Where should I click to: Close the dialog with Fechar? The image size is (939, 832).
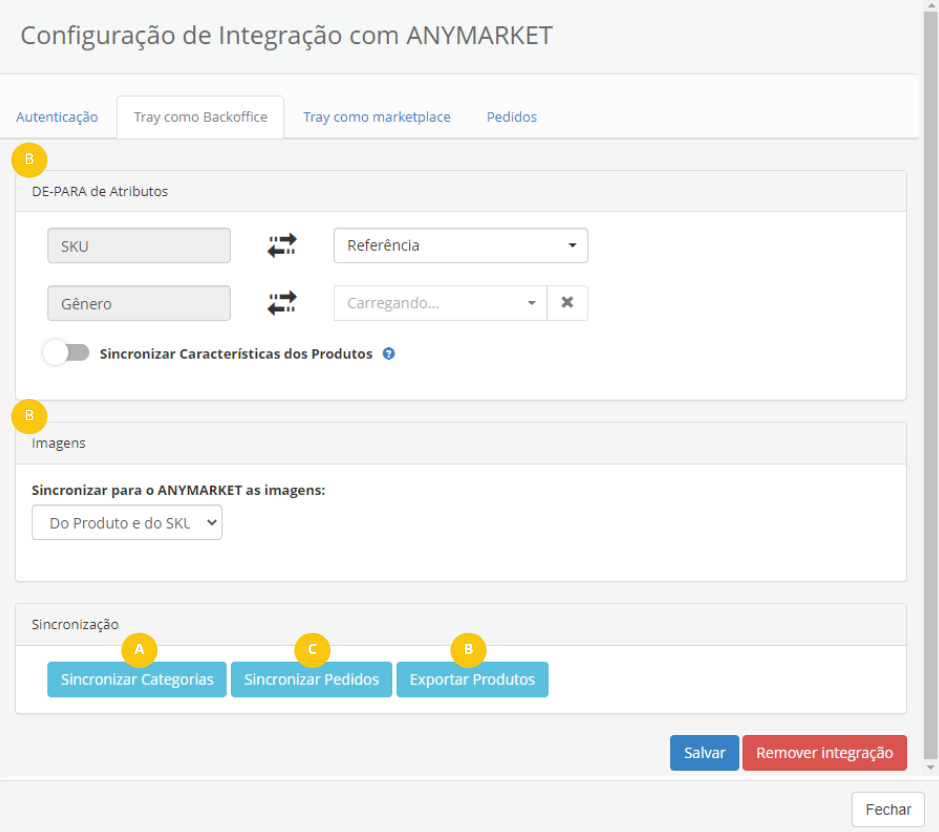point(888,810)
